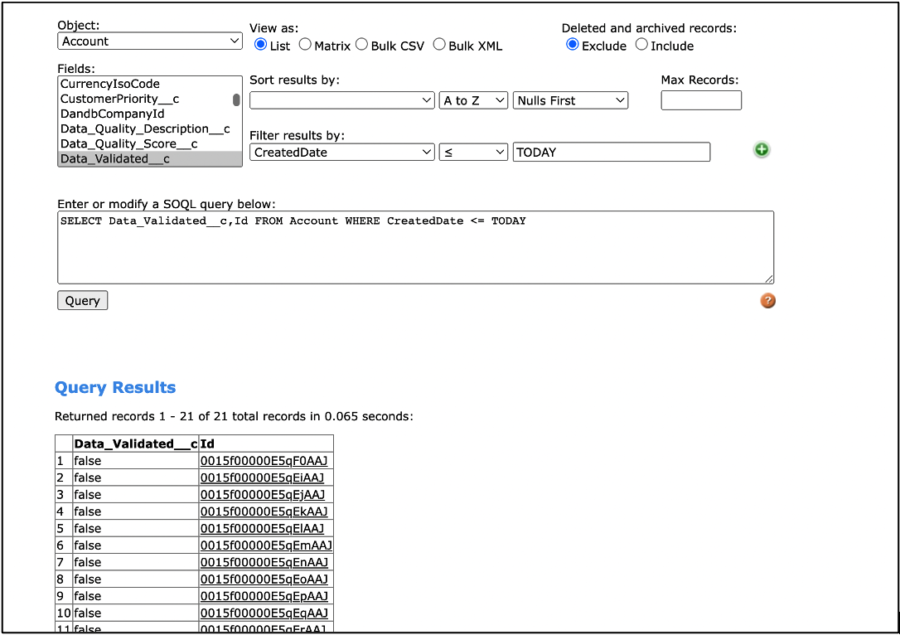
Task: Open the CreatedDate filter field dropdown
Action: click(x=342, y=151)
